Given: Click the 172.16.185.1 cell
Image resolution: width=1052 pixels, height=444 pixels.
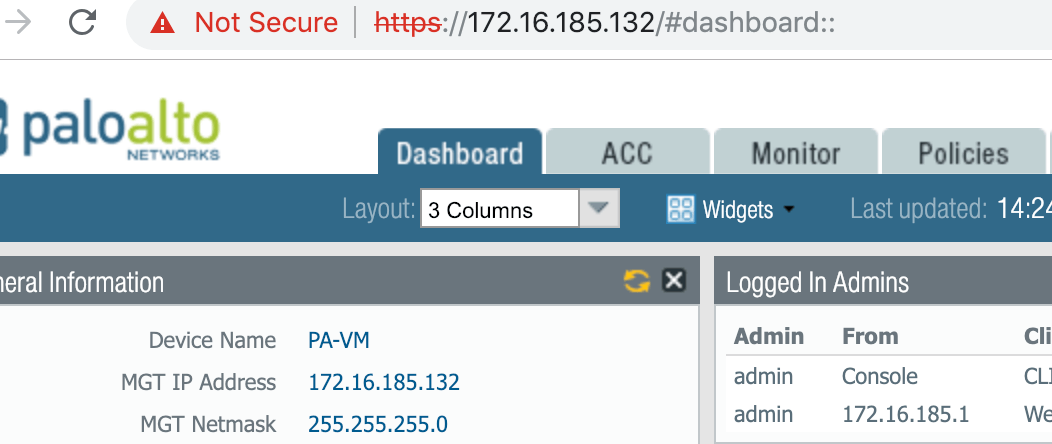Looking at the screenshot, I should click(x=906, y=414).
